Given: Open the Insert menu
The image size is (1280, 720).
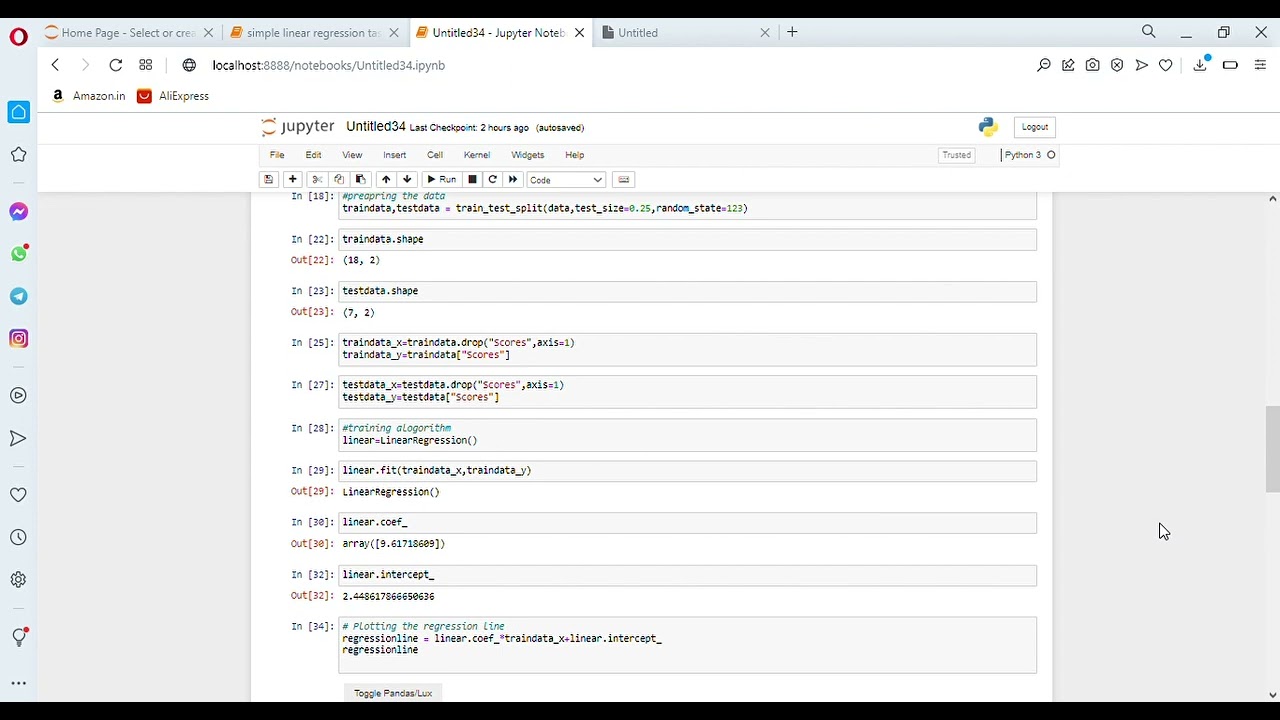Looking at the screenshot, I should pos(394,155).
